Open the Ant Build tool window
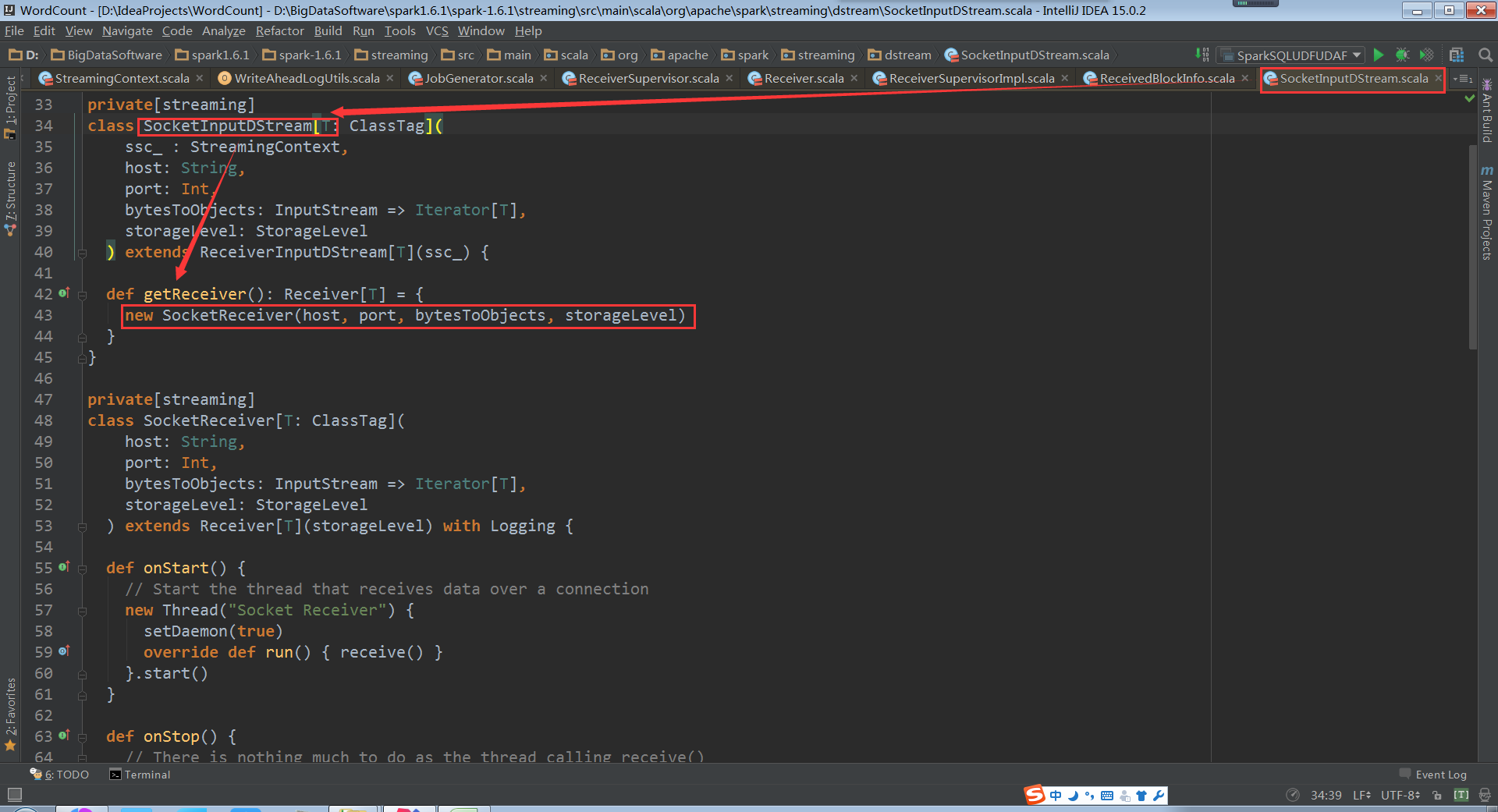Screen dimensions: 1498x812 pyautogui.click(x=1487, y=111)
